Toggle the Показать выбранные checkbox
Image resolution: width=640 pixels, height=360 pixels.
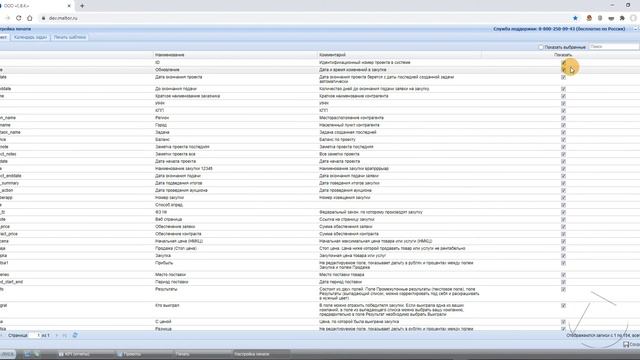pos(541,47)
